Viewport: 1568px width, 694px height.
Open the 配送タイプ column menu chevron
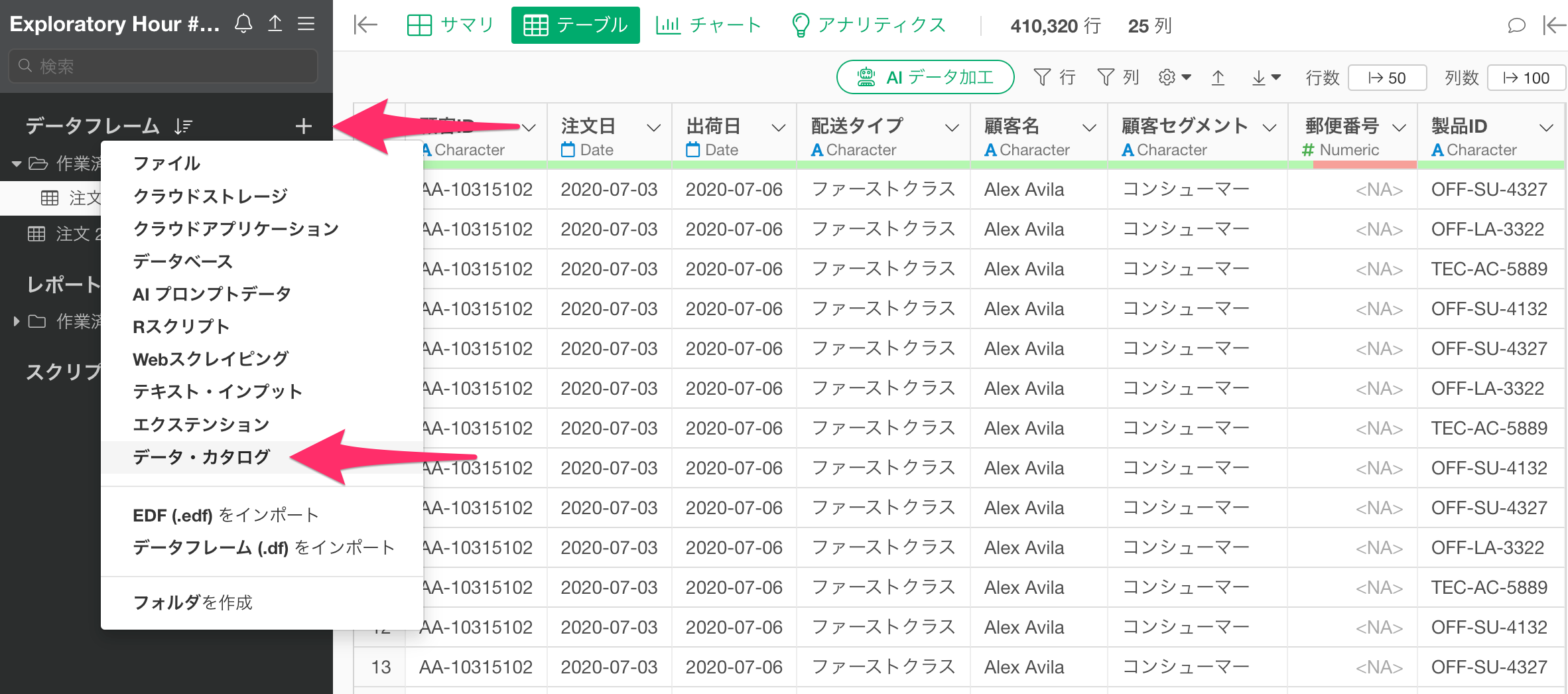tap(952, 128)
